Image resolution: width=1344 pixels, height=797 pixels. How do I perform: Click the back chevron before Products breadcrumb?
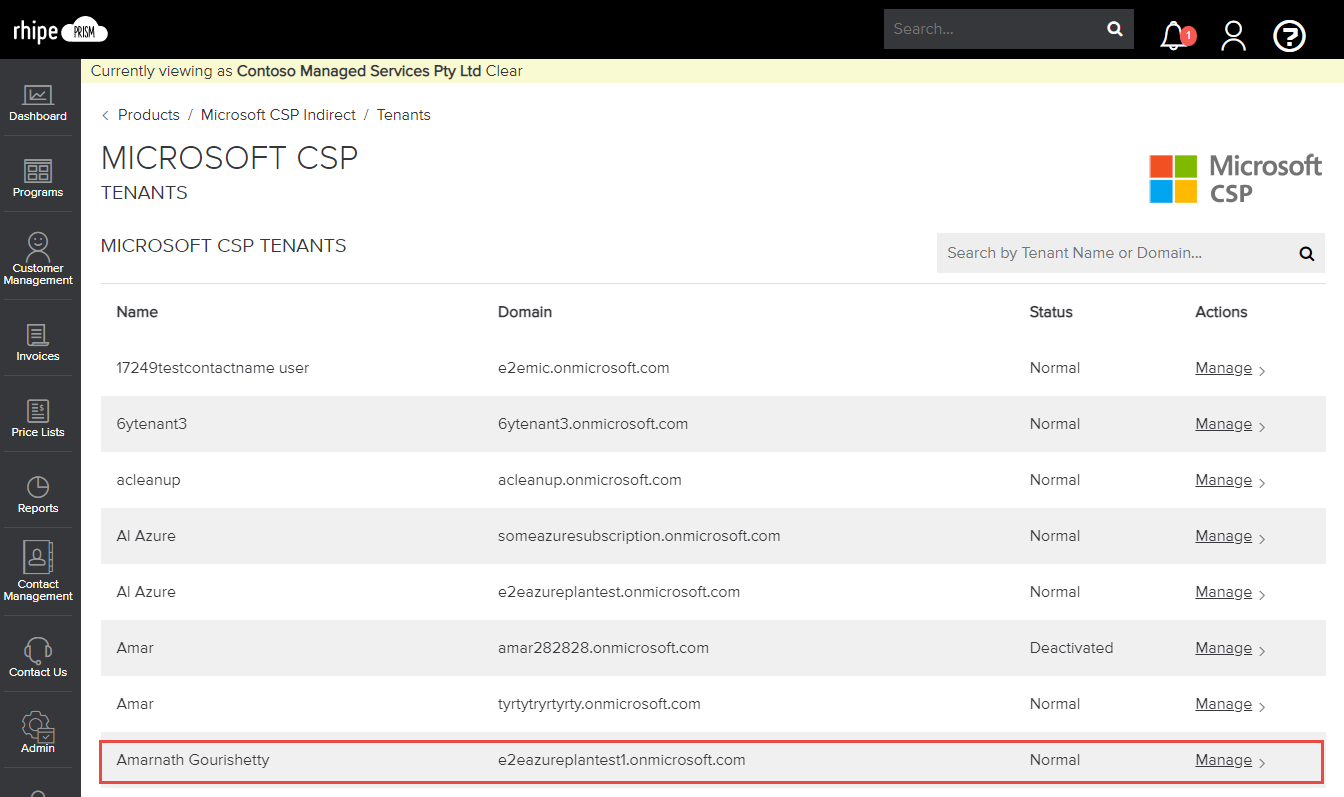click(105, 114)
